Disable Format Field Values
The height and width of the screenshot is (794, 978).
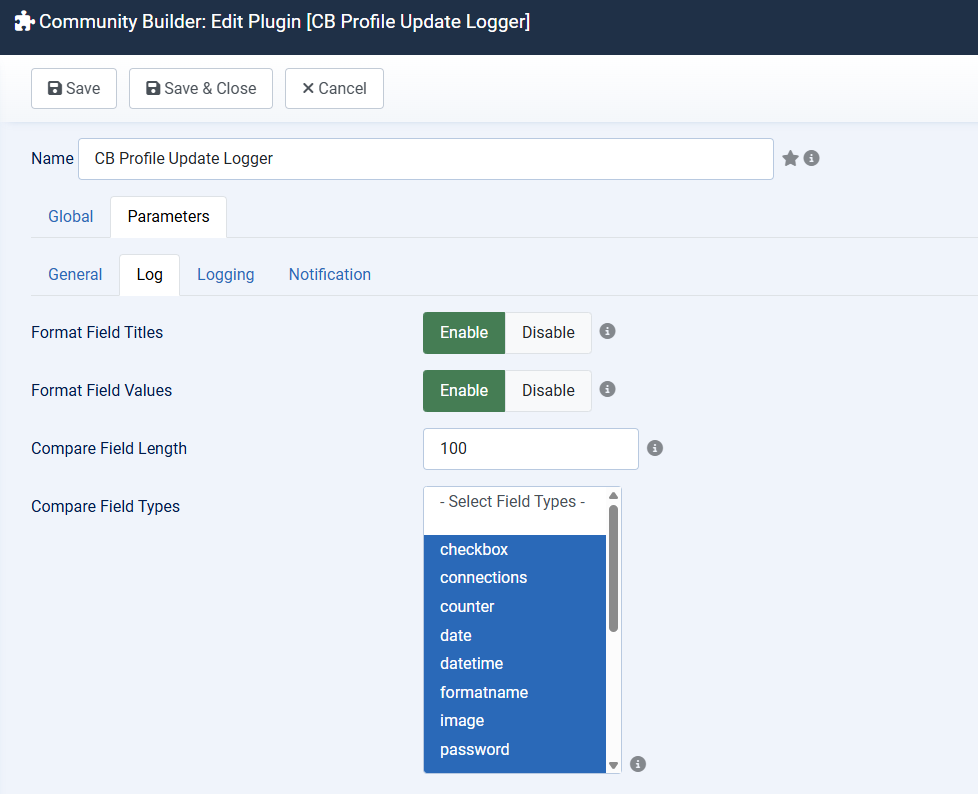tap(548, 390)
